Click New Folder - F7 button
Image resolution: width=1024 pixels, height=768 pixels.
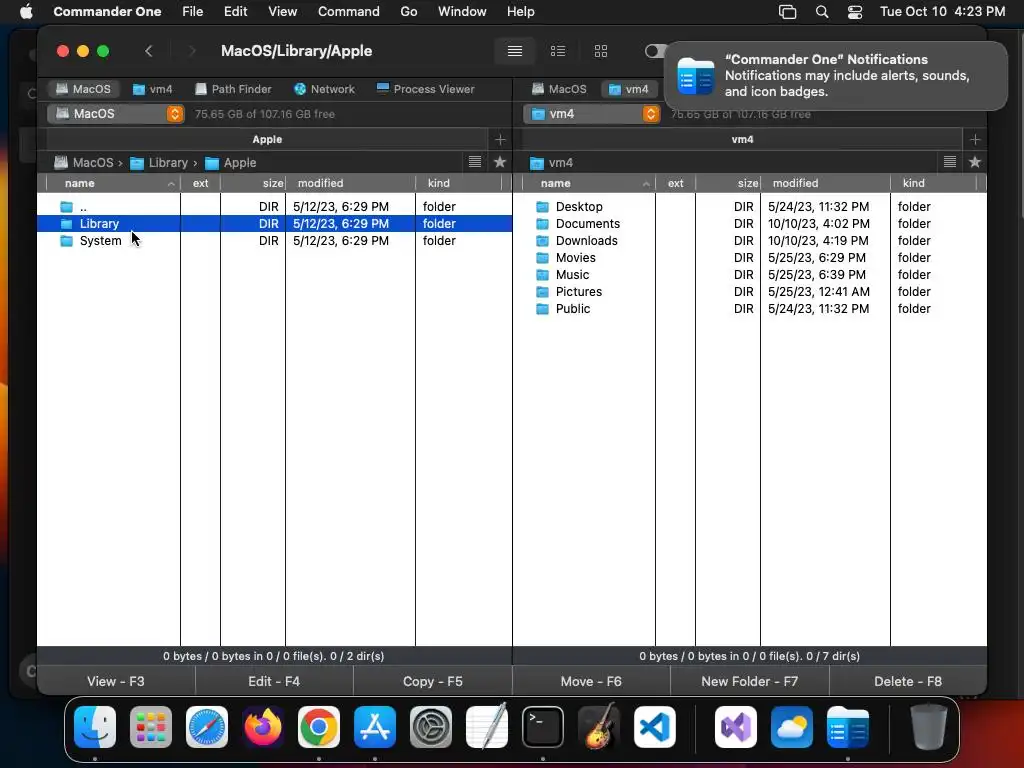pyautogui.click(x=750, y=681)
